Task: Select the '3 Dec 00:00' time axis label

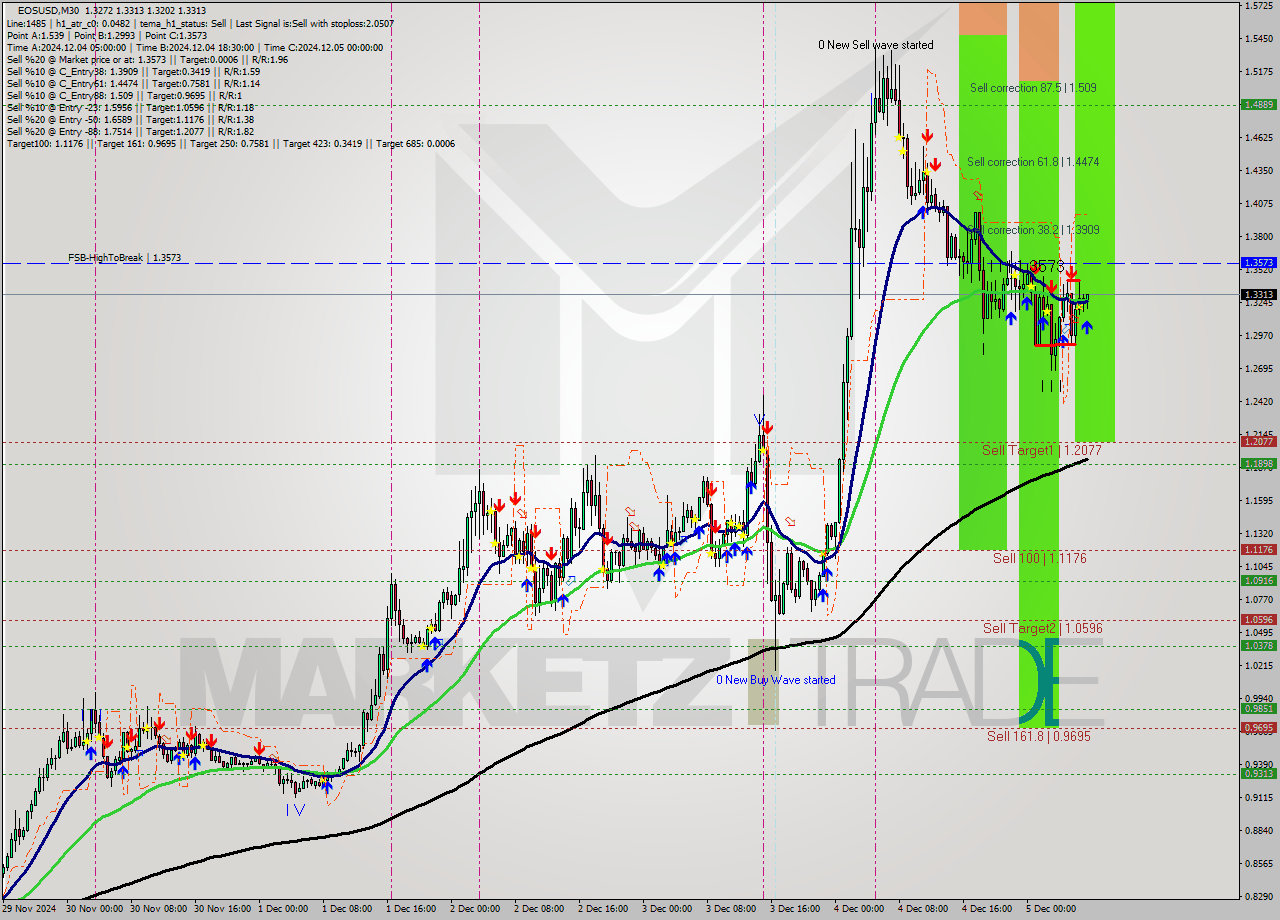Action: [x=666, y=909]
